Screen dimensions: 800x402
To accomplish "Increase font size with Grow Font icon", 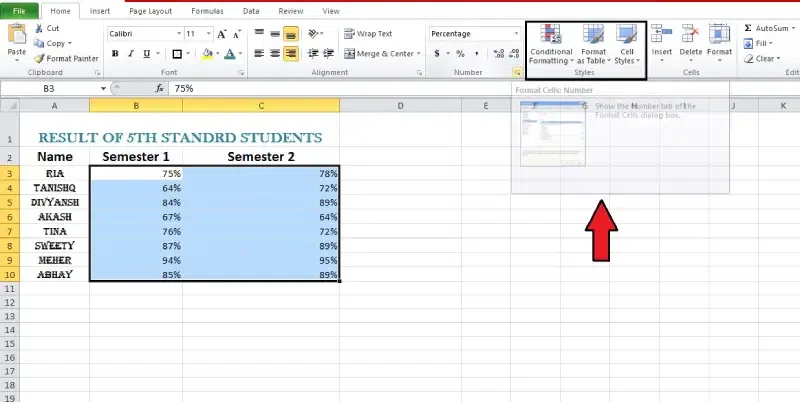I will [221, 34].
